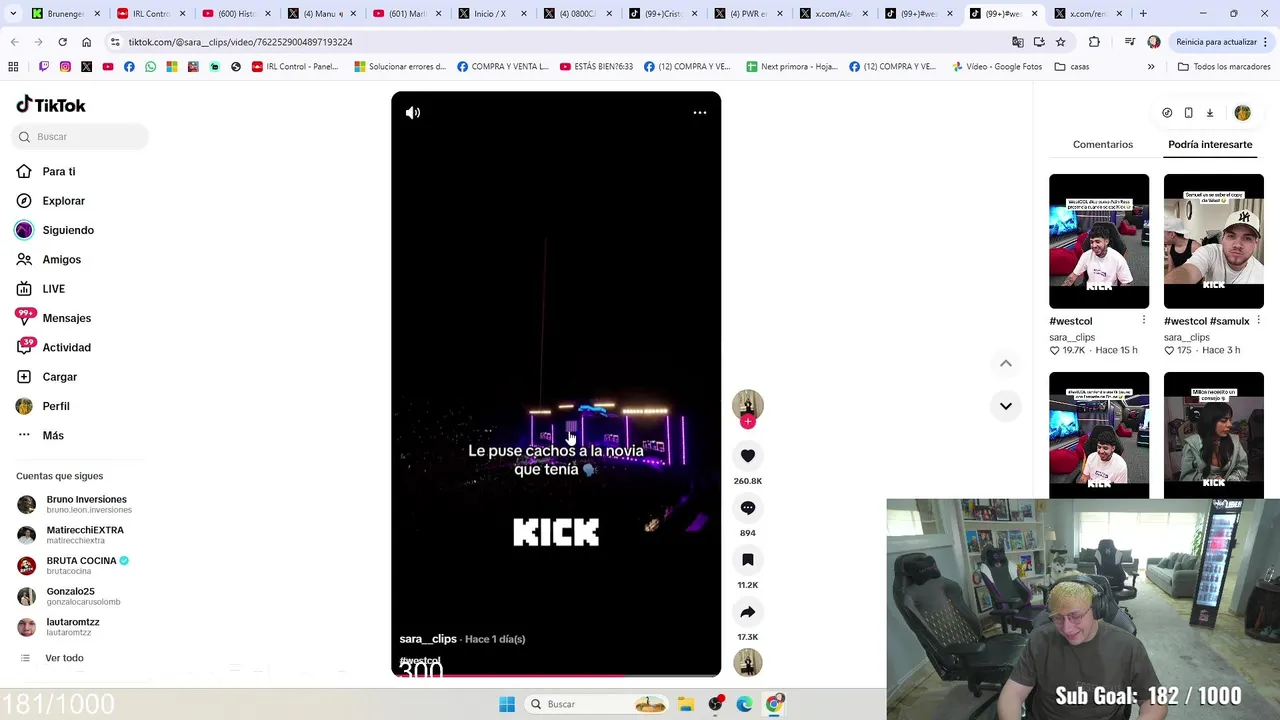Click the TikTok coins icon in top pill
The width and height of the screenshot is (1280, 720).
(1167, 113)
